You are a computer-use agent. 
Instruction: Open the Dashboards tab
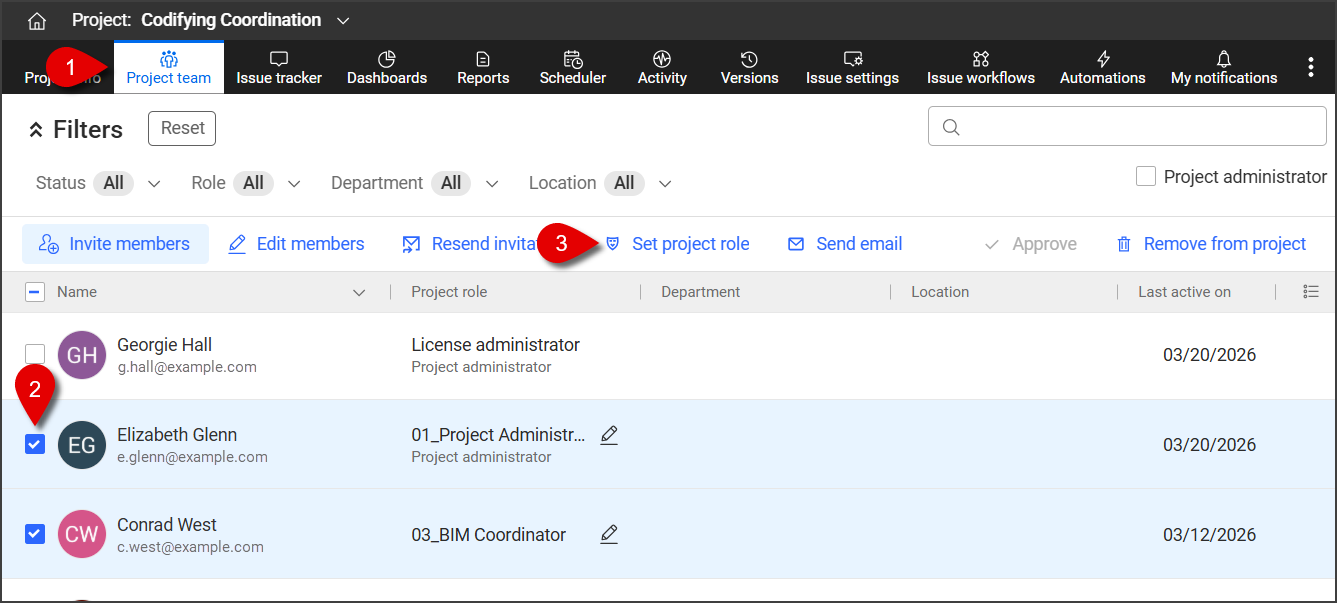(387, 68)
